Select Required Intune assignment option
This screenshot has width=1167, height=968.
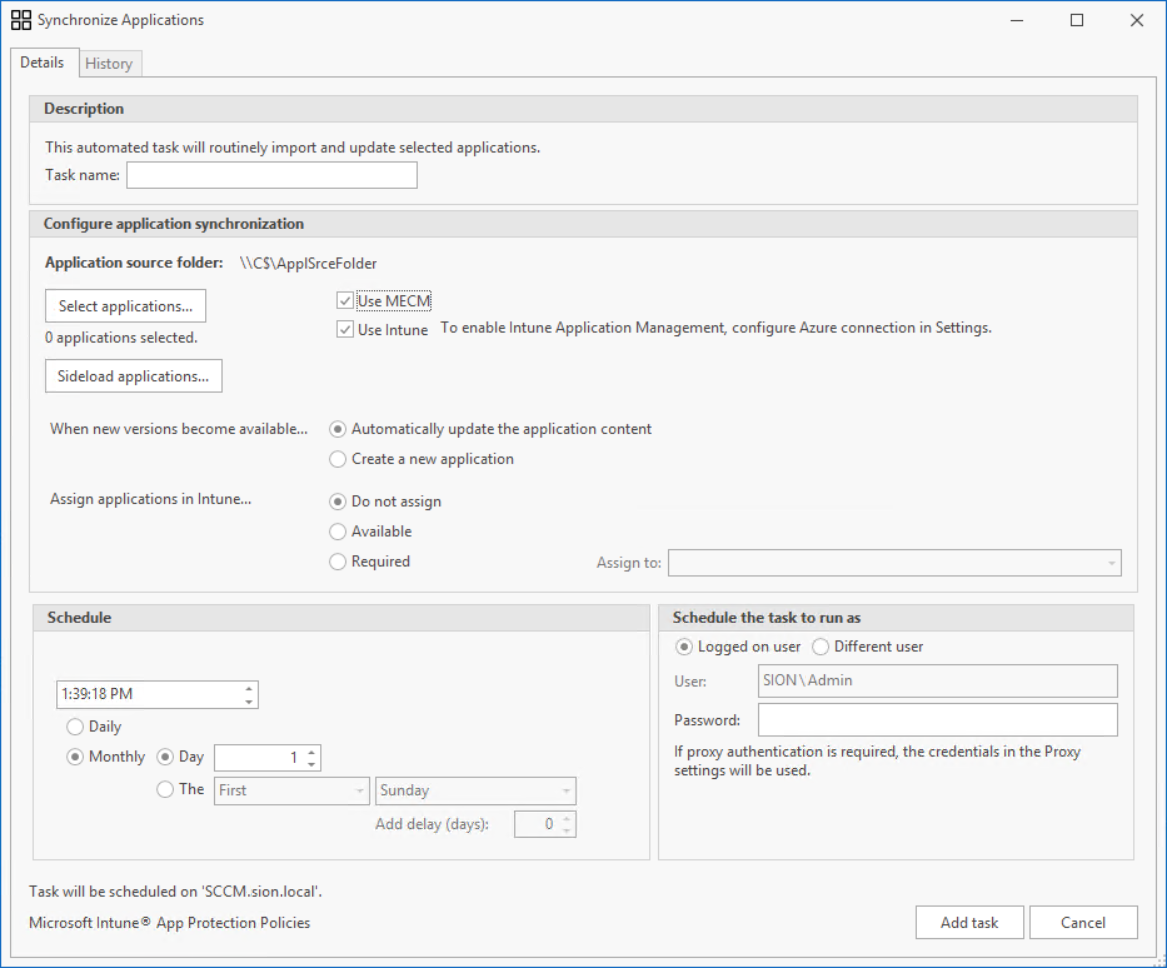click(x=338, y=562)
